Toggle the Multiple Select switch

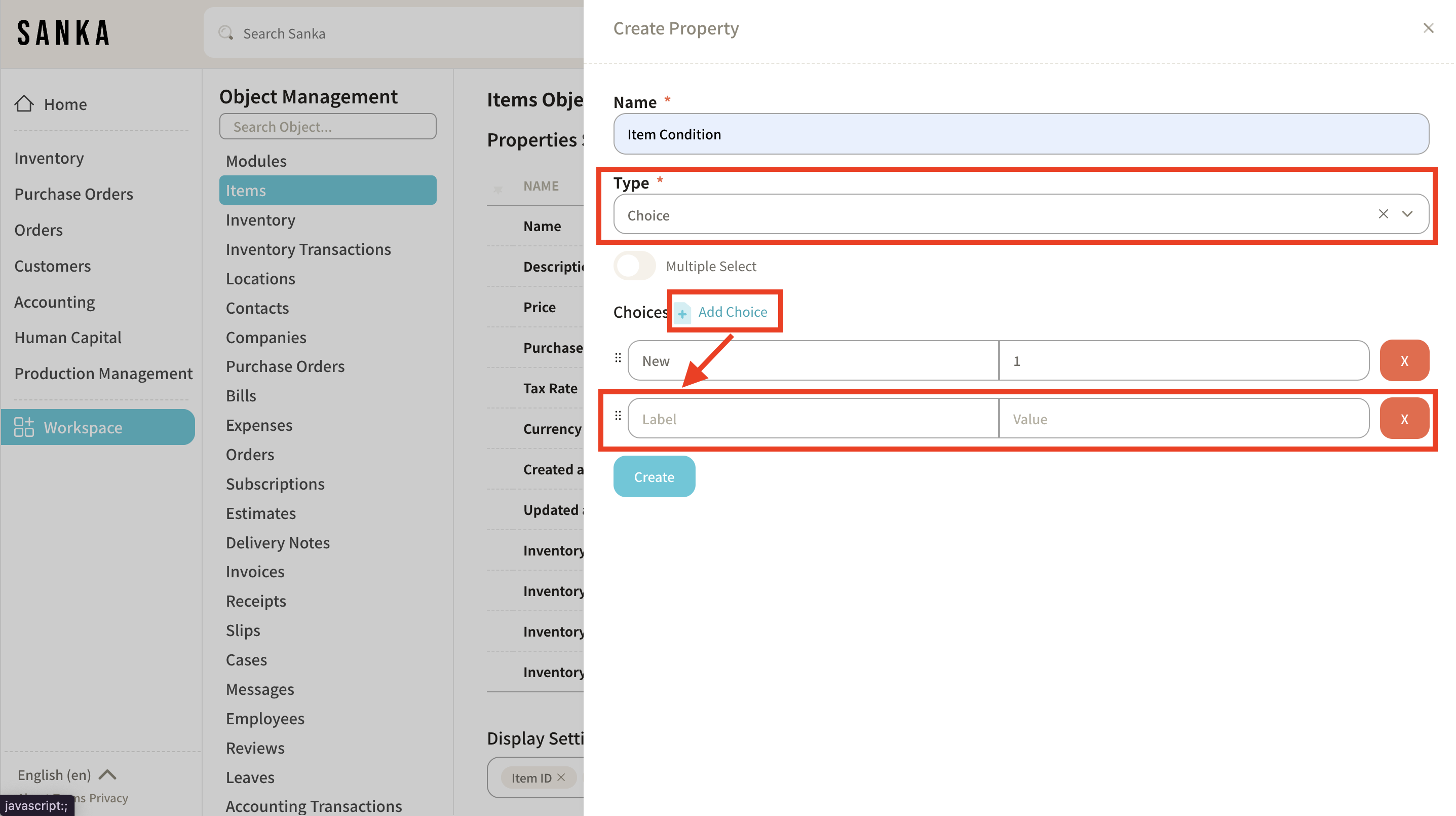(634, 266)
